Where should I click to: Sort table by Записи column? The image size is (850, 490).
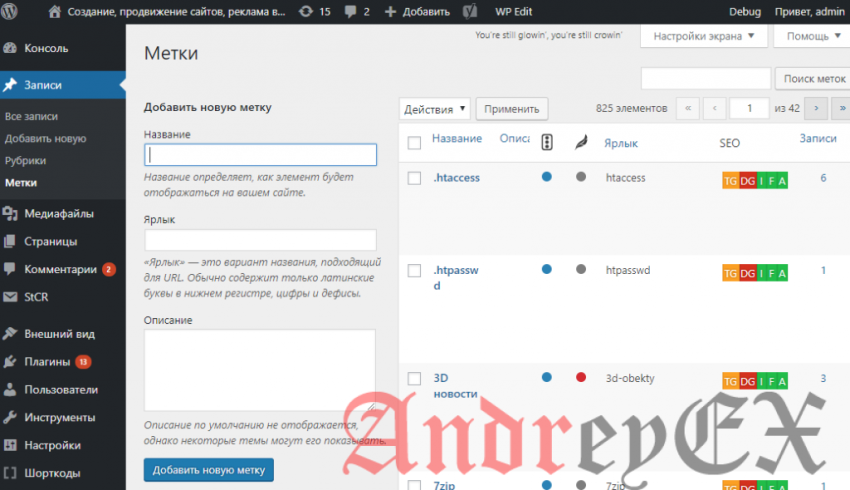coord(818,138)
